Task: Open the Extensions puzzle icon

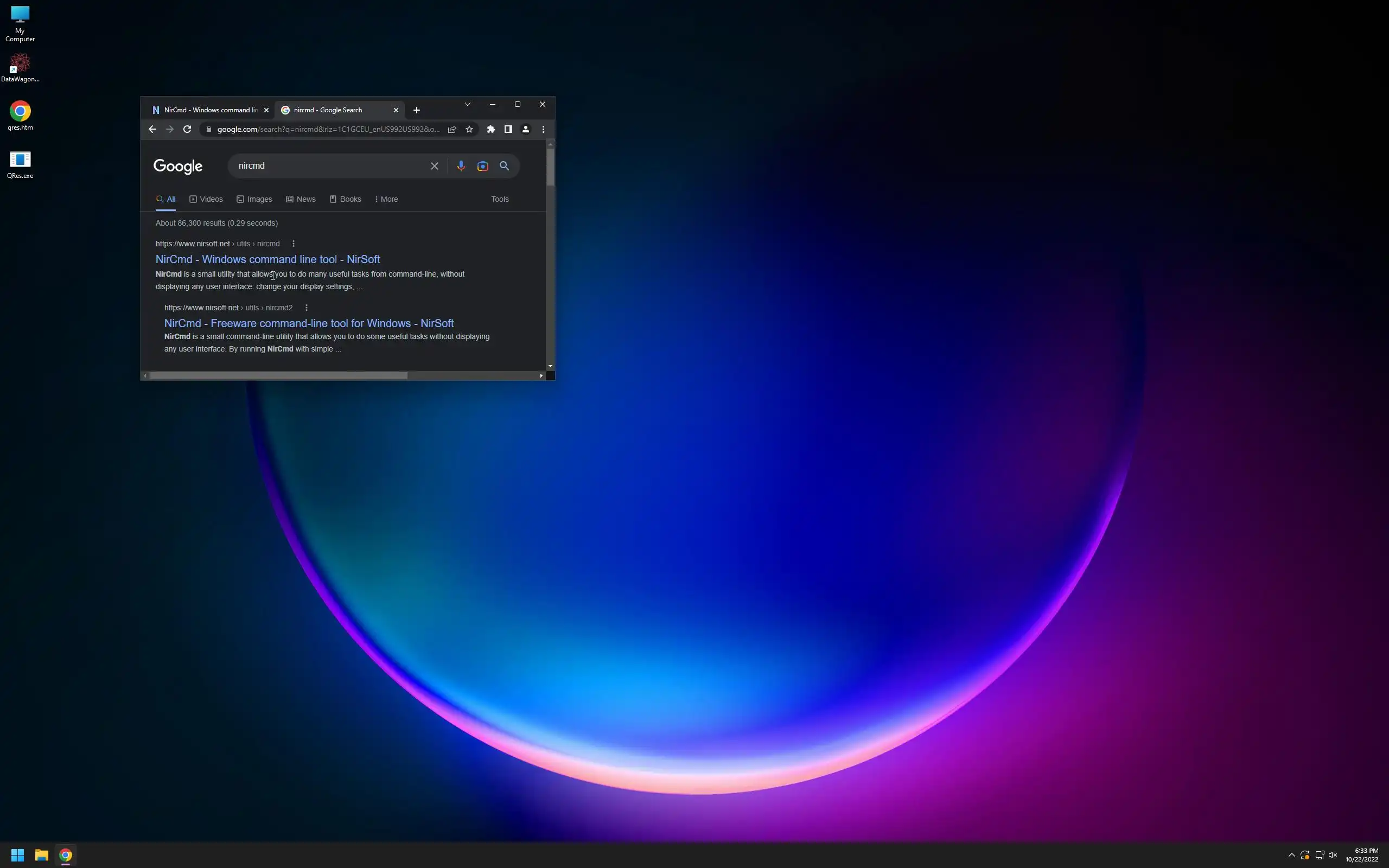Action: (x=490, y=129)
